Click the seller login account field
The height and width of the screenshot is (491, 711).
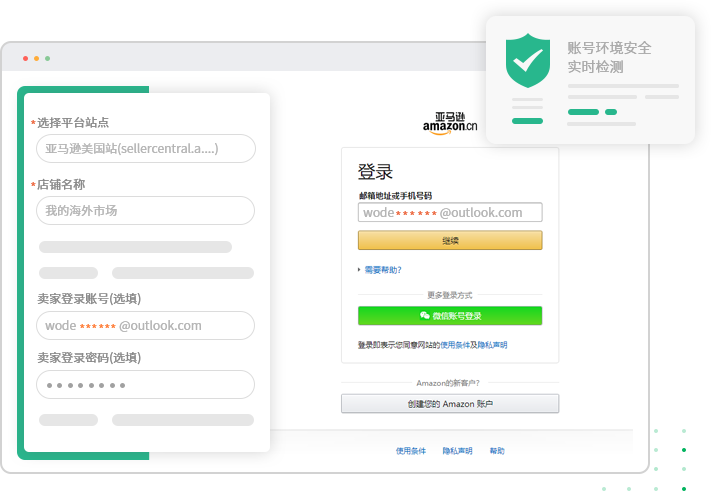[146, 325]
